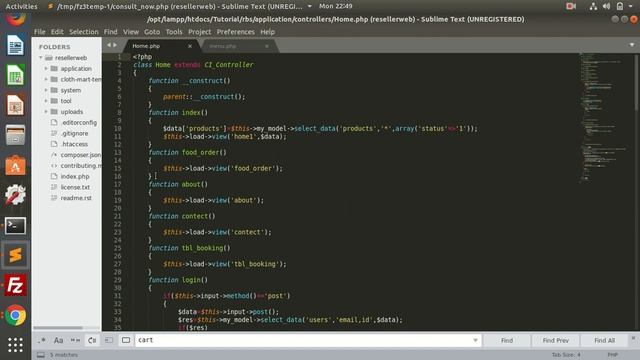Open LibreOffice Calc from dock
The height and width of the screenshot is (360, 640).
pos(15,76)
